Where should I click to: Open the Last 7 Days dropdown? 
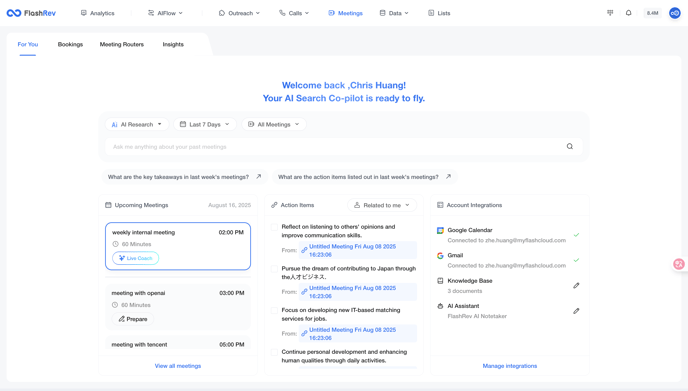[x=205, y=125]
